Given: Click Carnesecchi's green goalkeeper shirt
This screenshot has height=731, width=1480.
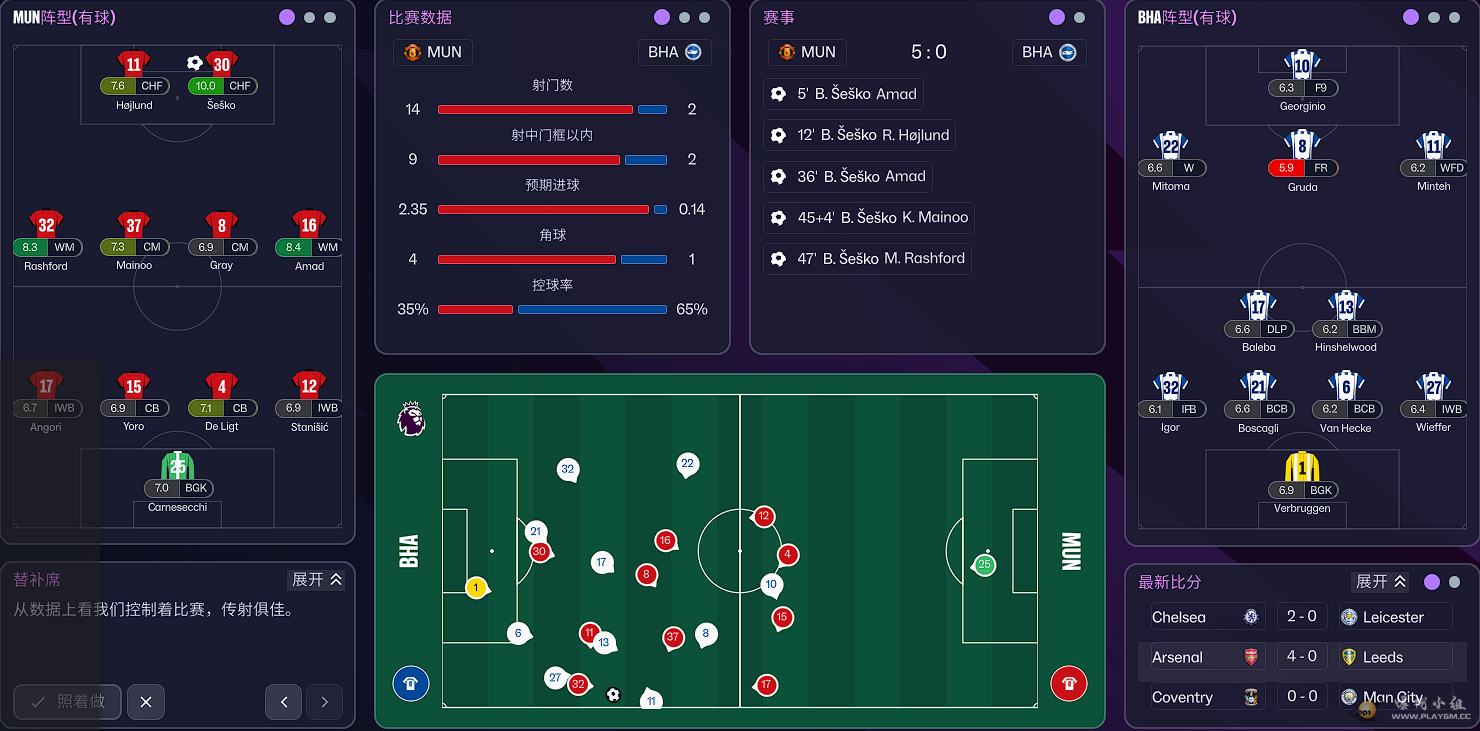Looking at the screenshot, I should [x=177, y=466].
